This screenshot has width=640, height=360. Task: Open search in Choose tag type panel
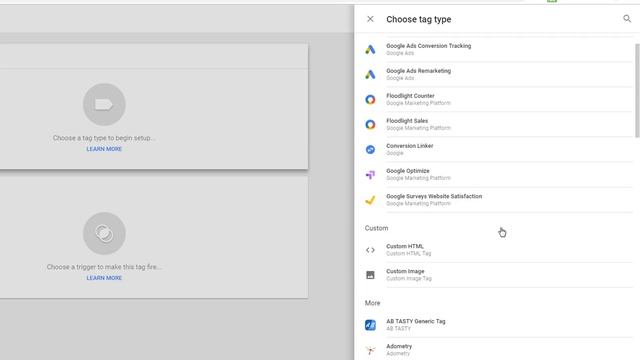627,18
